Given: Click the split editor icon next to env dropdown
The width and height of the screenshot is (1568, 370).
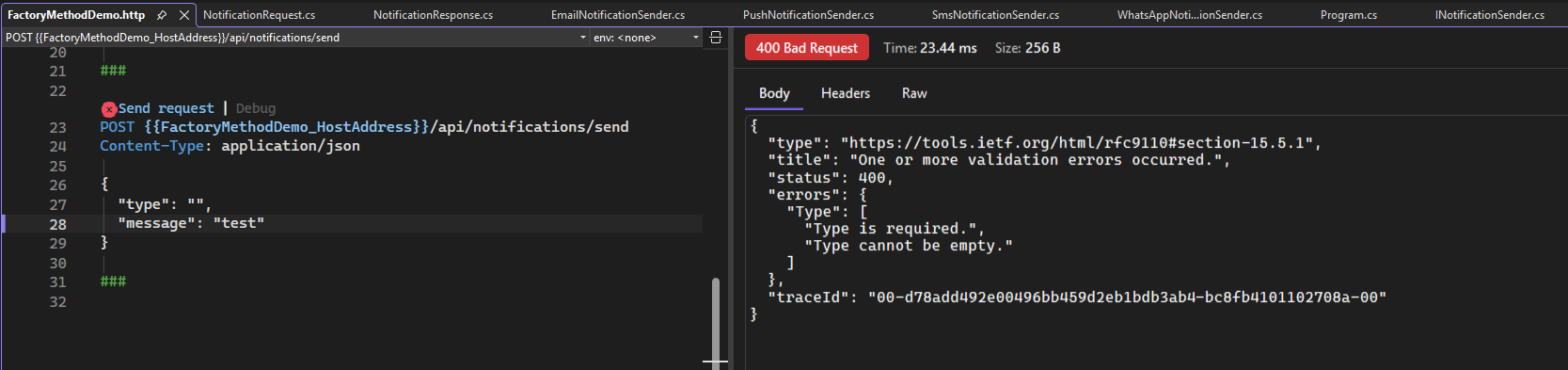Looking at the screenshot, I should pyautogui.click(x=716, y=38).
